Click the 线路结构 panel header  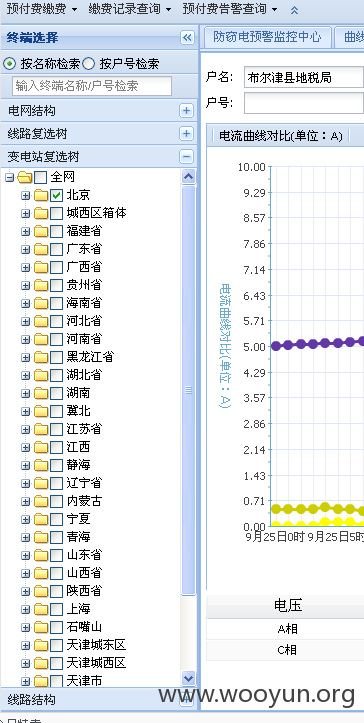pyautogui.click(x=99, y=700)
